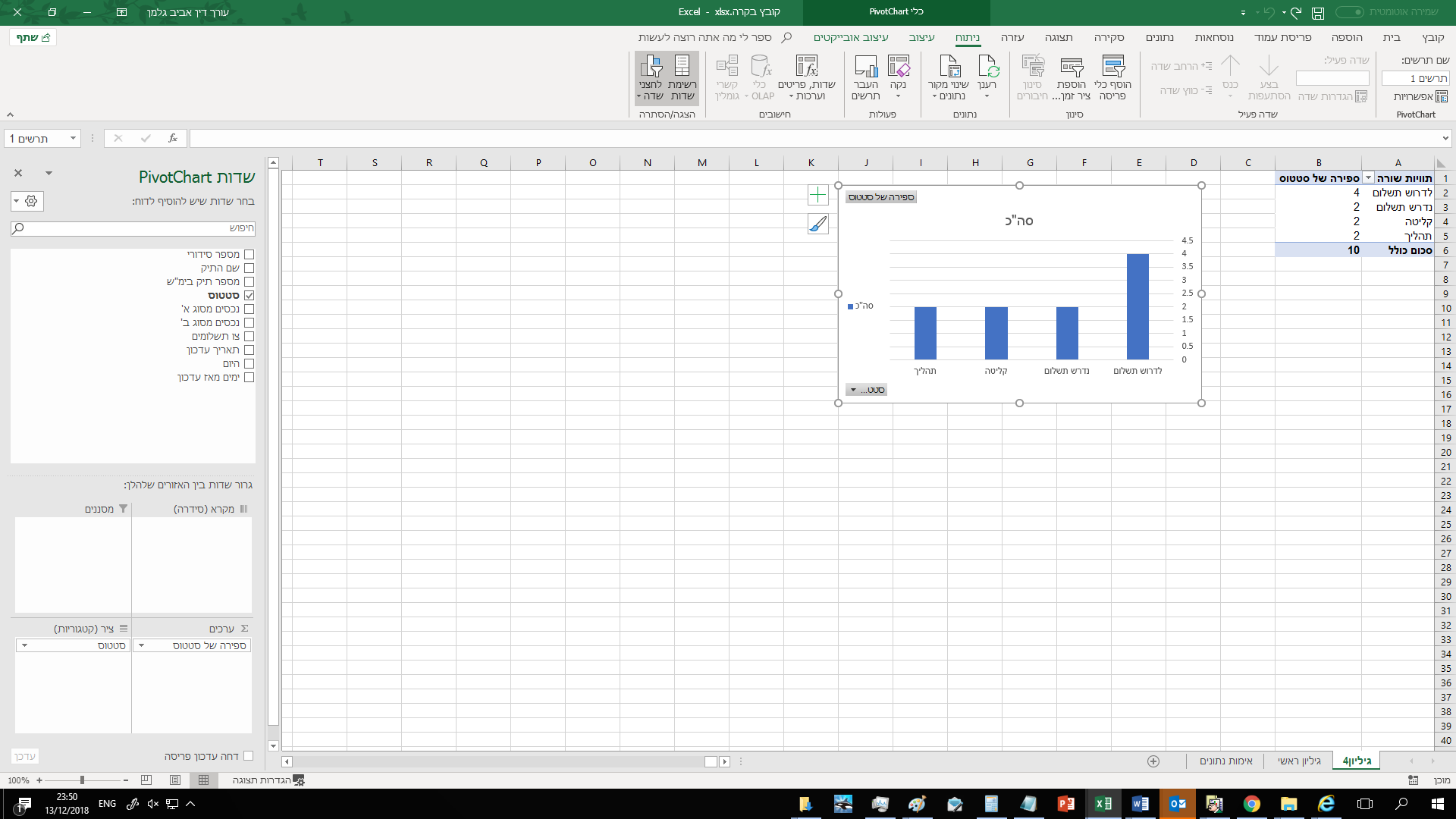Click zoom out minus button in status bar

(125, 780)
